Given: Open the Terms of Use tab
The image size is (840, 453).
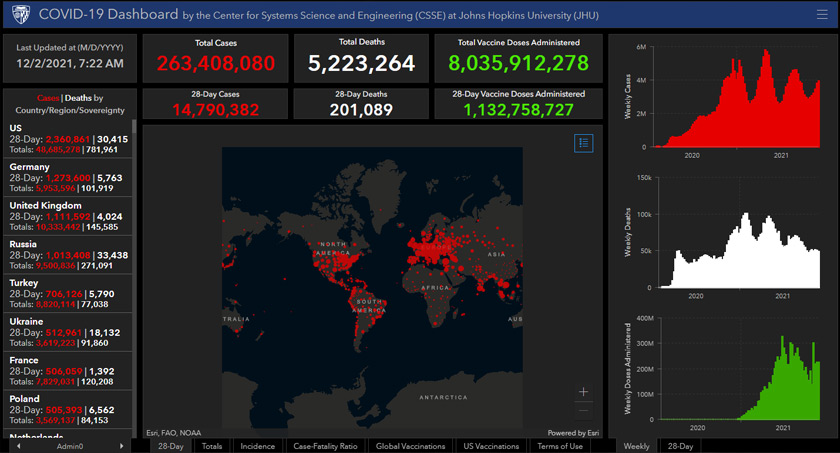Looking at the screenshot, I should (x=560, y=446).
